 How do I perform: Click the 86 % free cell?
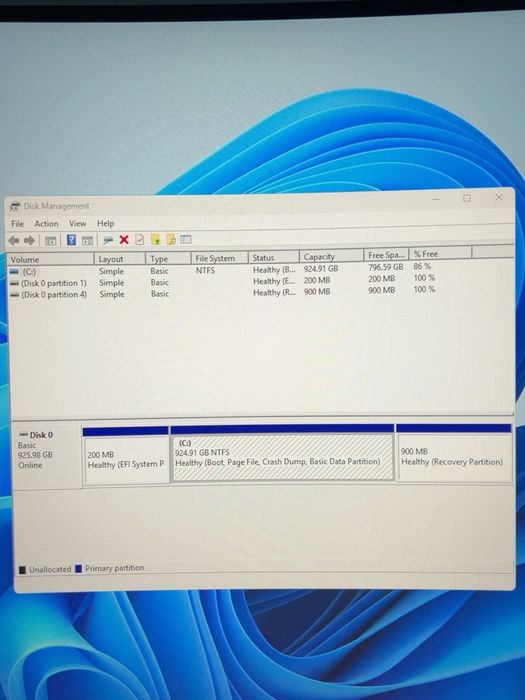[x=422, y=266]
